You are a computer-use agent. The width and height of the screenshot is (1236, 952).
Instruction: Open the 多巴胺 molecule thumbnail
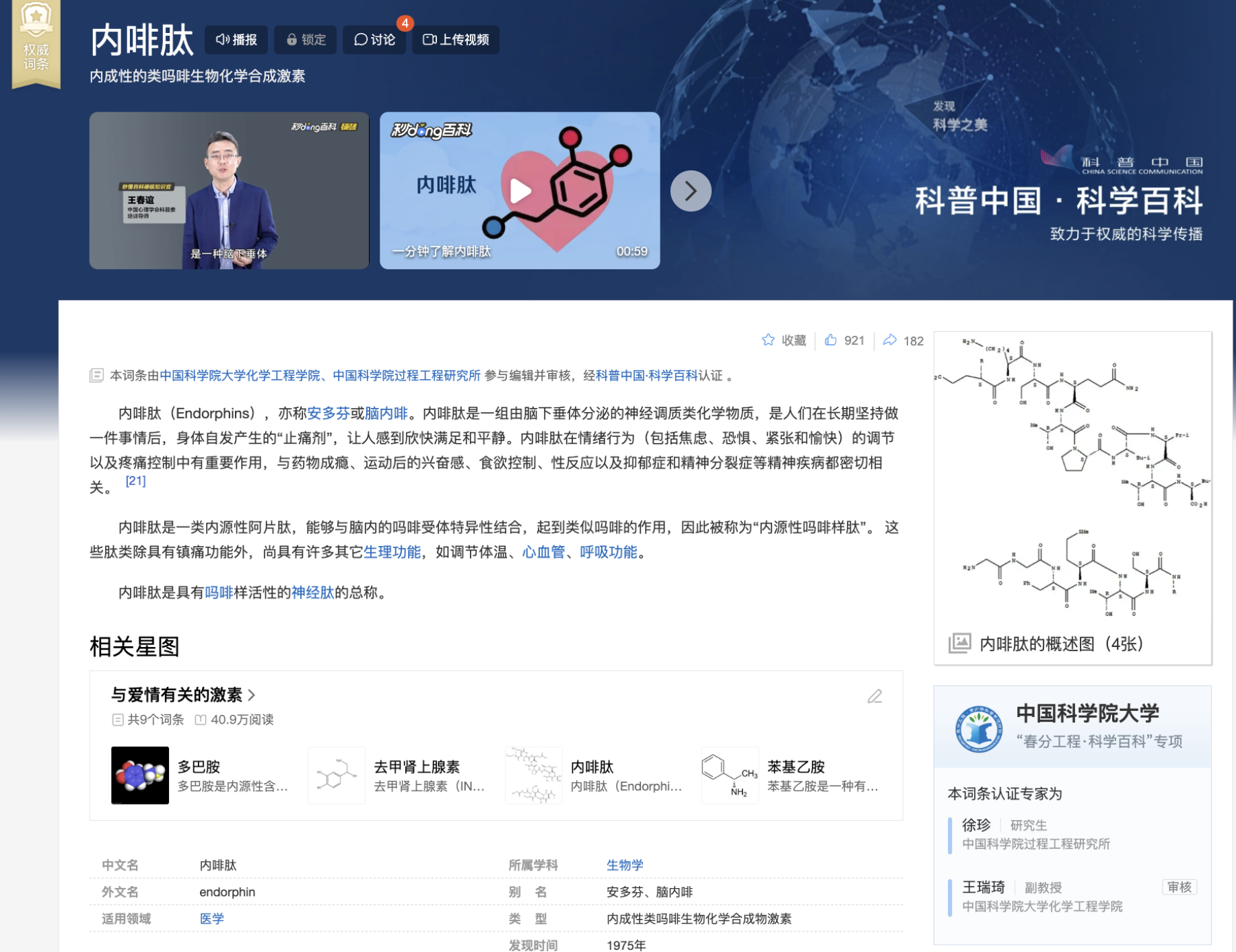click(x=140, y=775)
